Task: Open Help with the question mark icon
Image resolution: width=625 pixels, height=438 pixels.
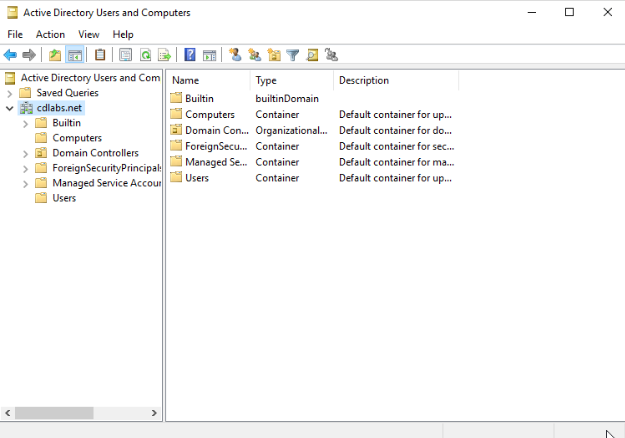Action: click(190, 55)
